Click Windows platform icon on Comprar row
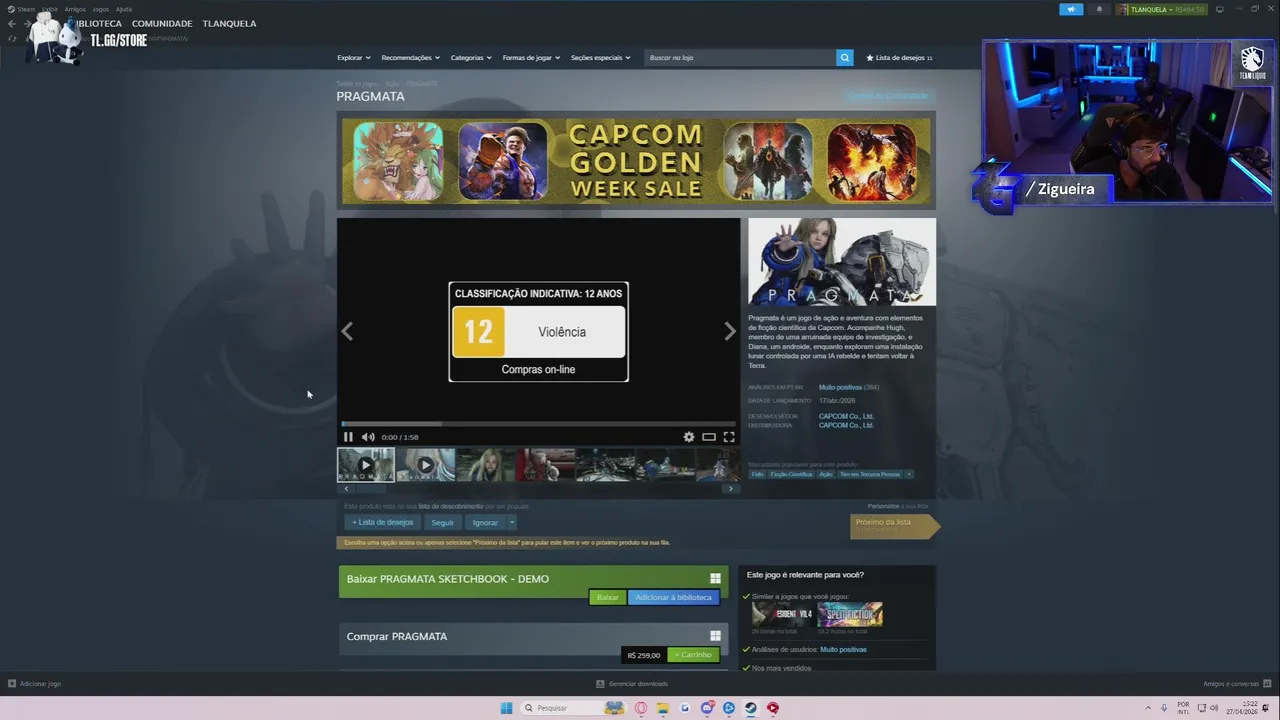 (x=715, y=636)
